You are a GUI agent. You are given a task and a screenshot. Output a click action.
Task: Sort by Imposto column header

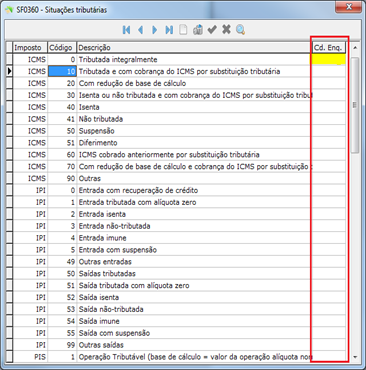click(30, 48)
